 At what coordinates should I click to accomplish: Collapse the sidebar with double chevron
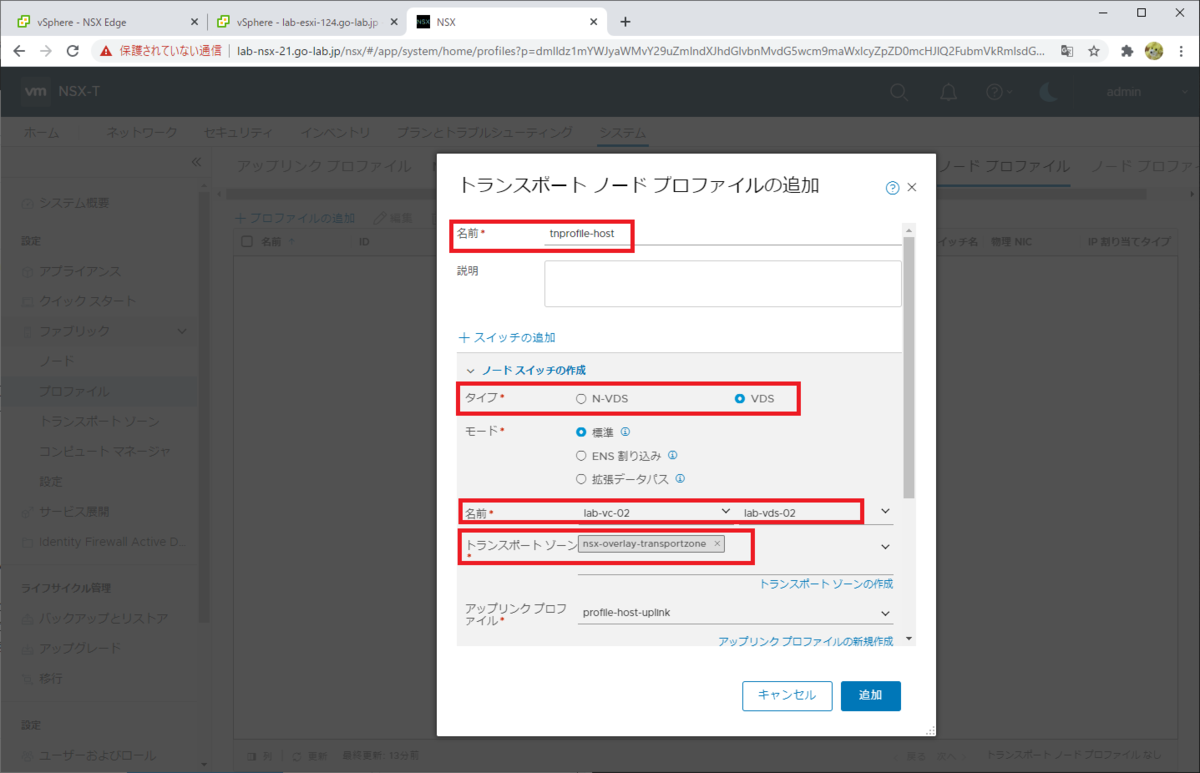pyautogui.click(x=196, y=162)
